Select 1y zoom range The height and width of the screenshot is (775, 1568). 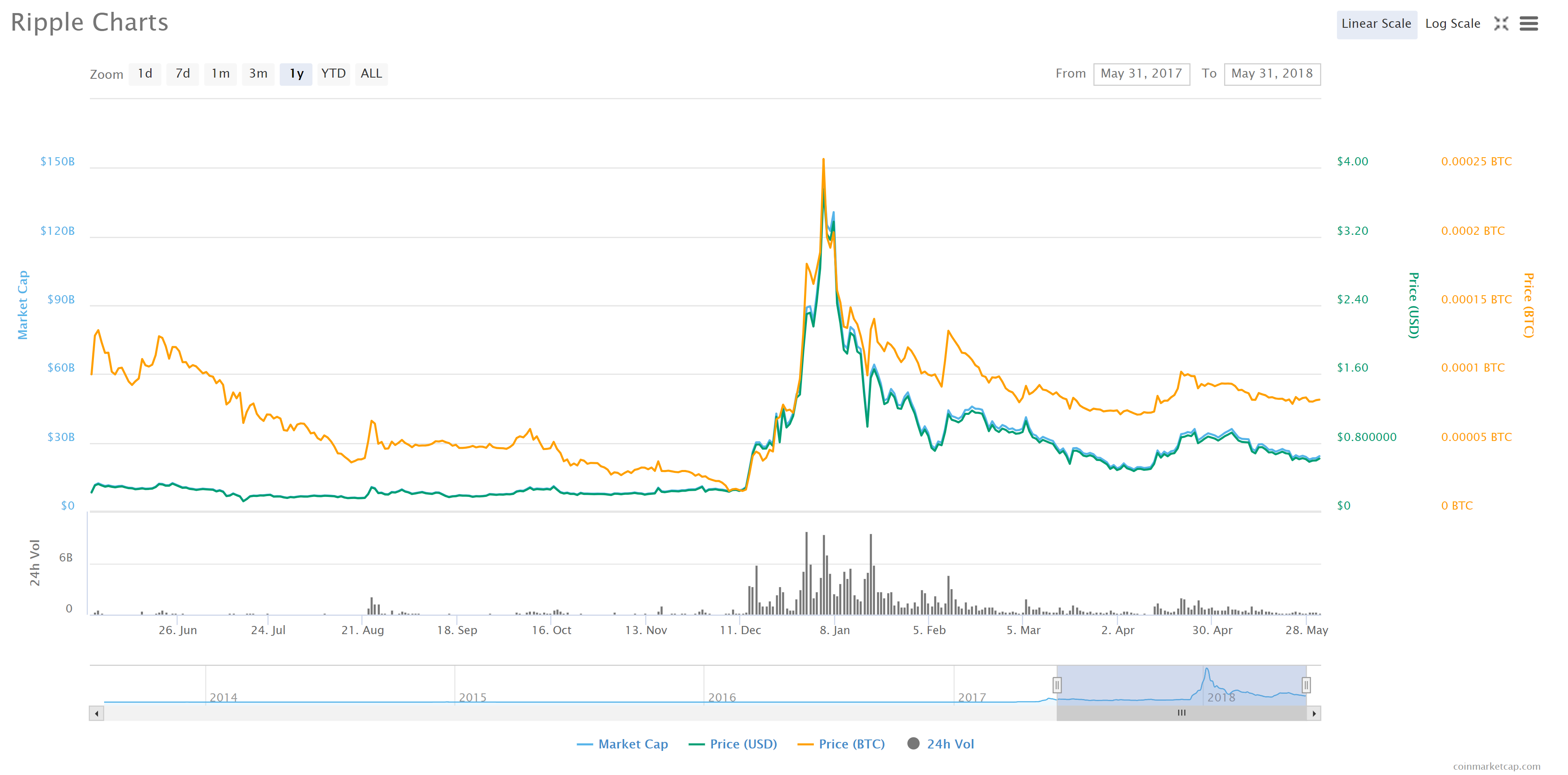click(x=296, y=74)
